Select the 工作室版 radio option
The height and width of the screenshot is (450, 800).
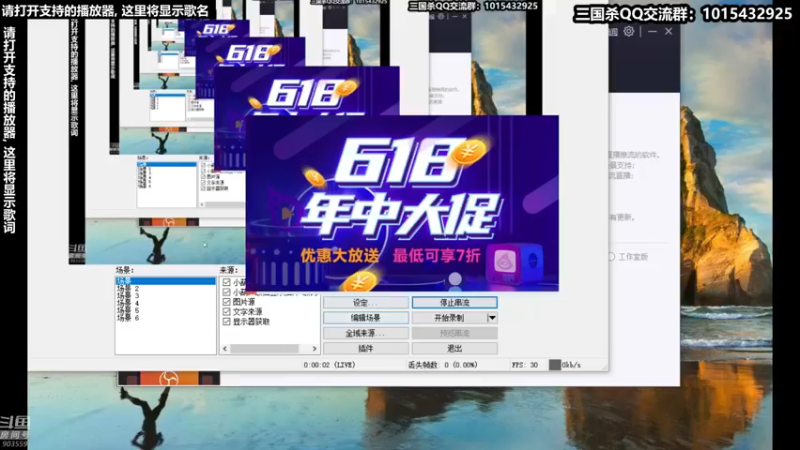click(611, 257)
